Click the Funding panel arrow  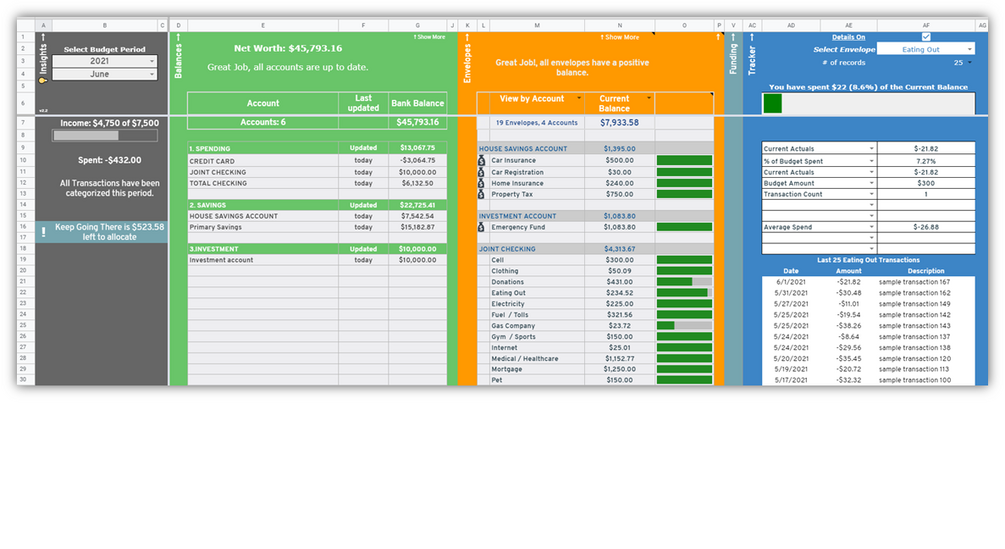pyautogui.click(x=733, y=37)
